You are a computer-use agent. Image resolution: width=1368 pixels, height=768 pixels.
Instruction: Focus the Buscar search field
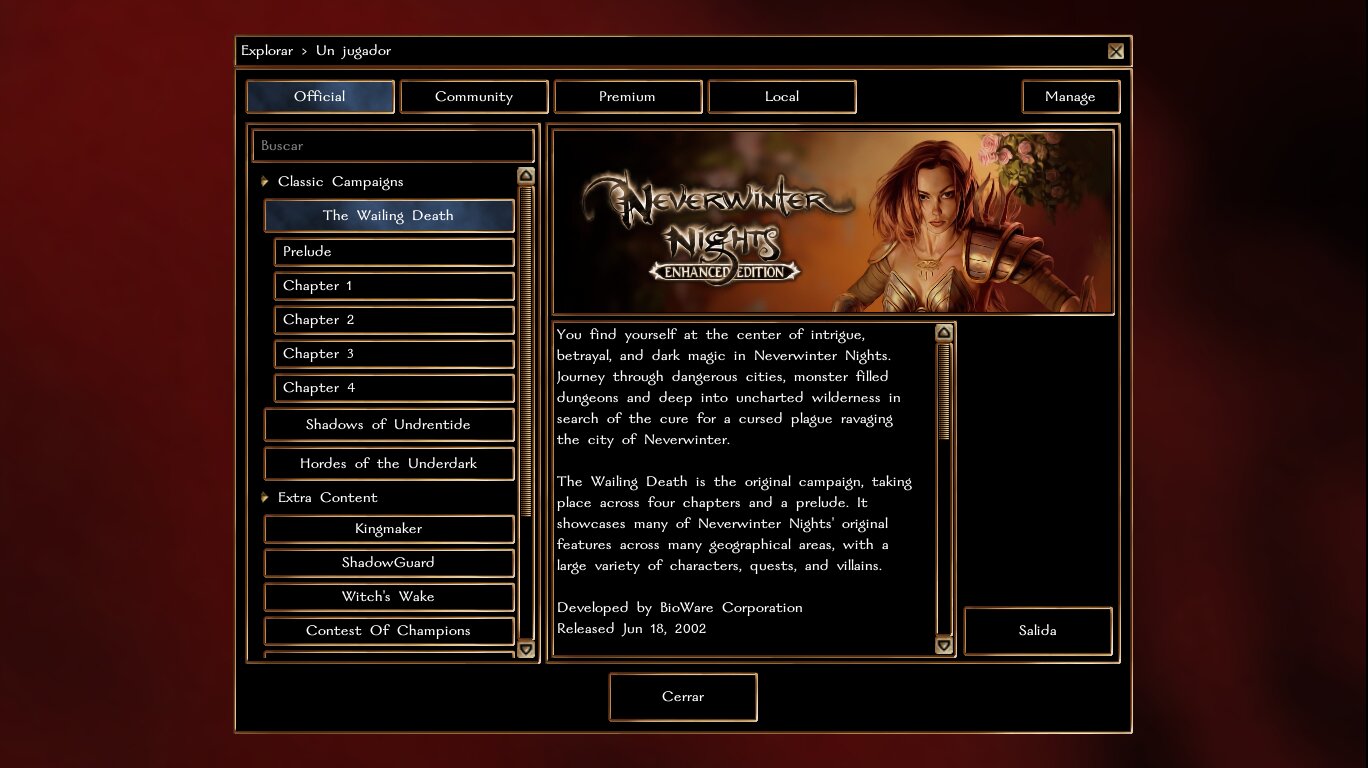click(393, 145)
